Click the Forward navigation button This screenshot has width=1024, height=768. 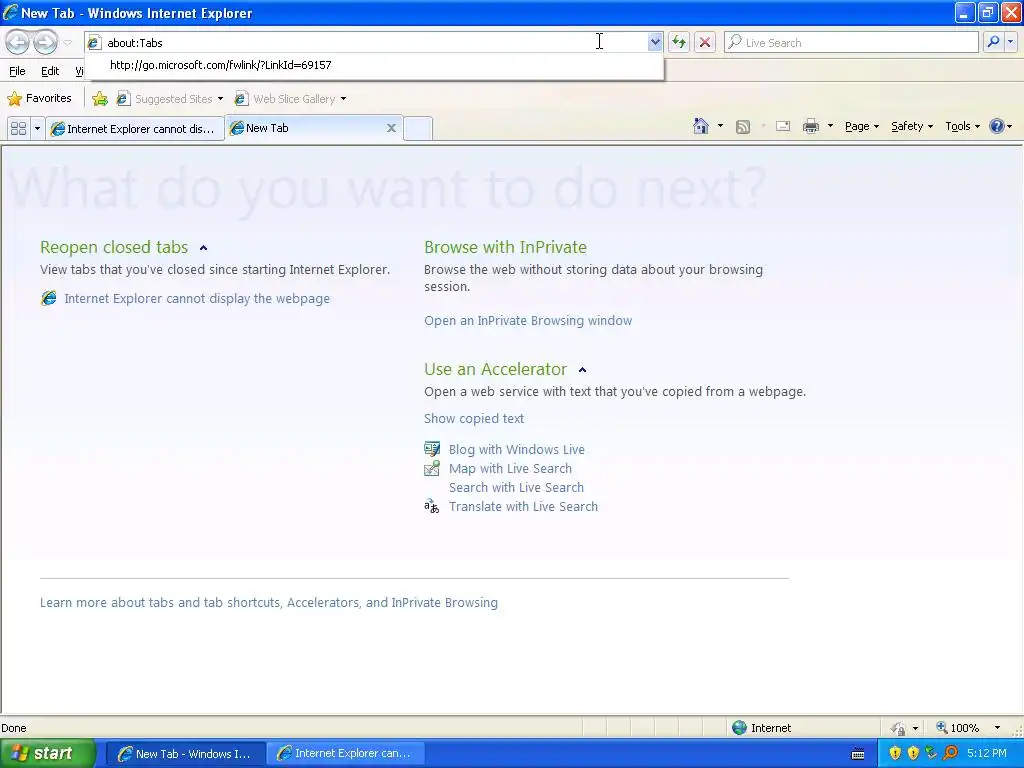pos(45,42)
